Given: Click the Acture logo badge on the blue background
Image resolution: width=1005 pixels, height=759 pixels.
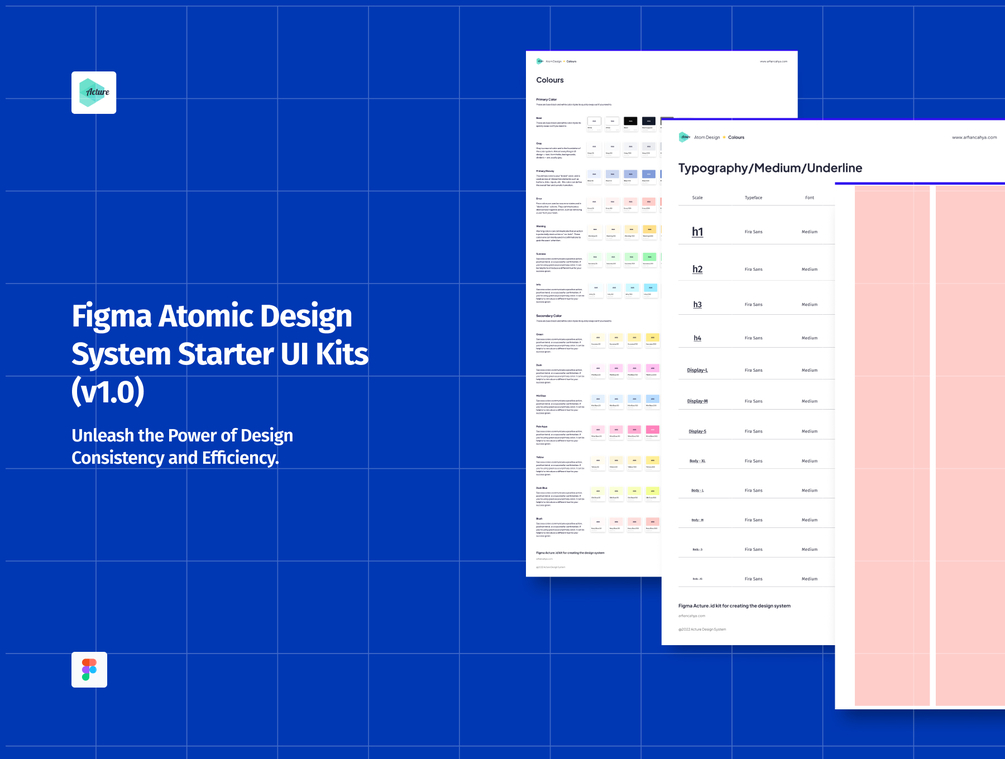Looking at the screenshot, I should (x=94, y=92).
